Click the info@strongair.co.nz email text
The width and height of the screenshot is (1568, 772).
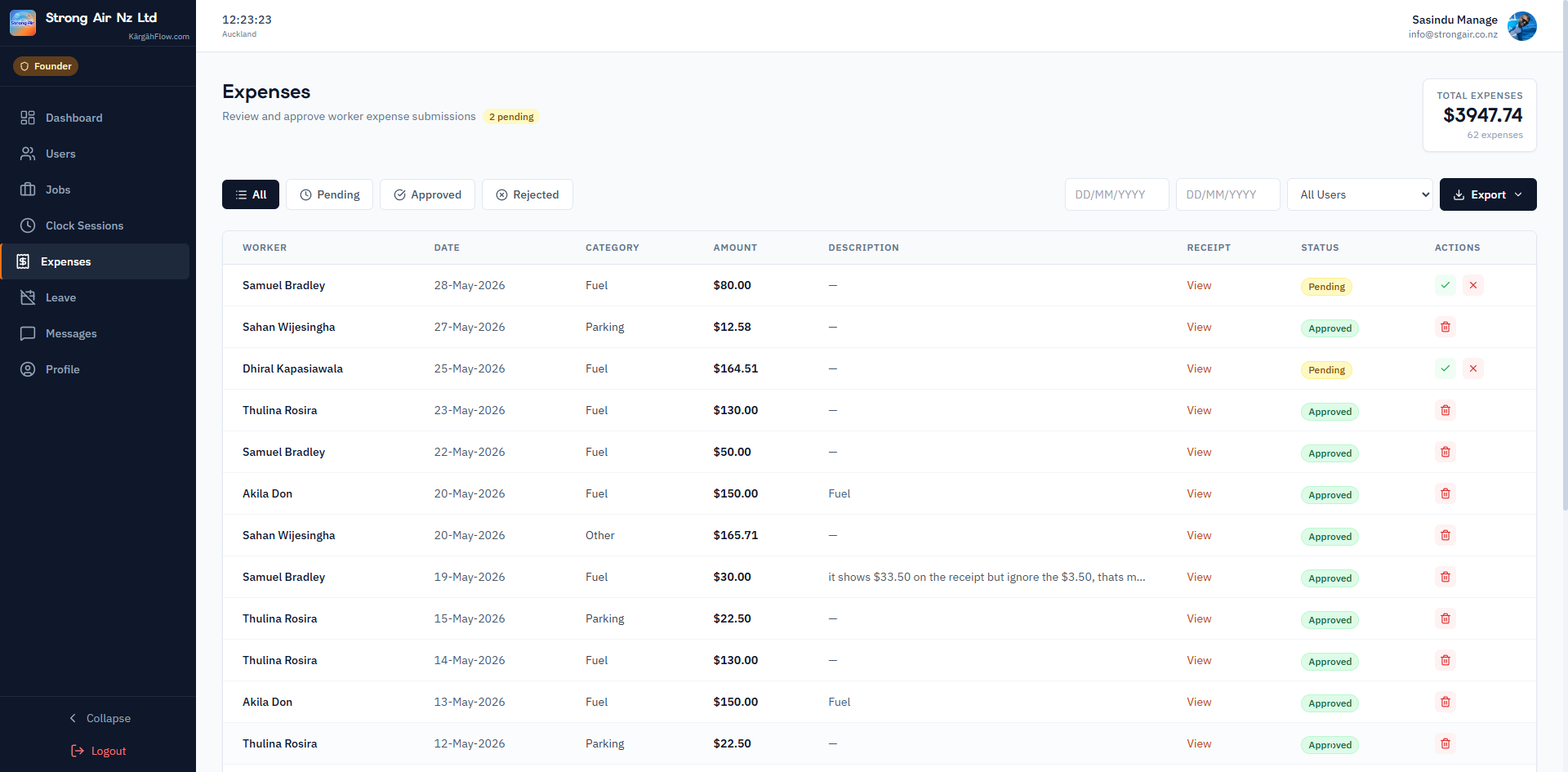(x=1453, y=34)
